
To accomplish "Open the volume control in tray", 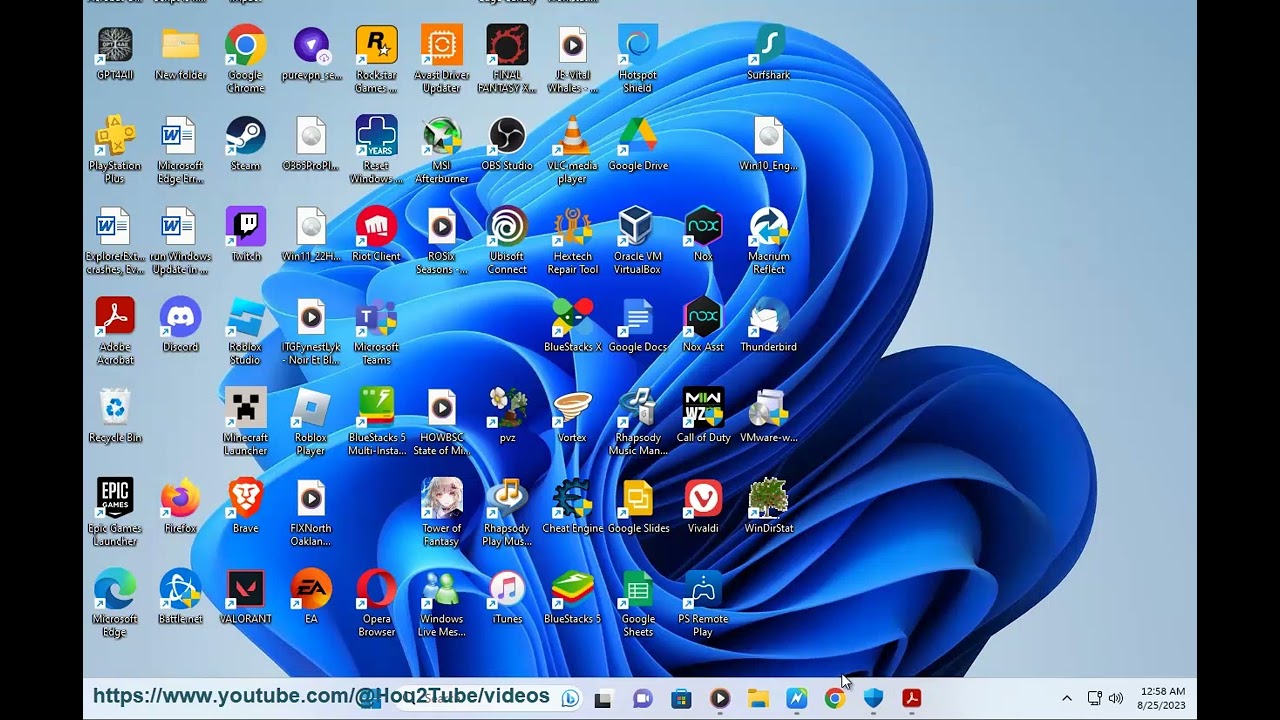I will tap(1116, 698).
